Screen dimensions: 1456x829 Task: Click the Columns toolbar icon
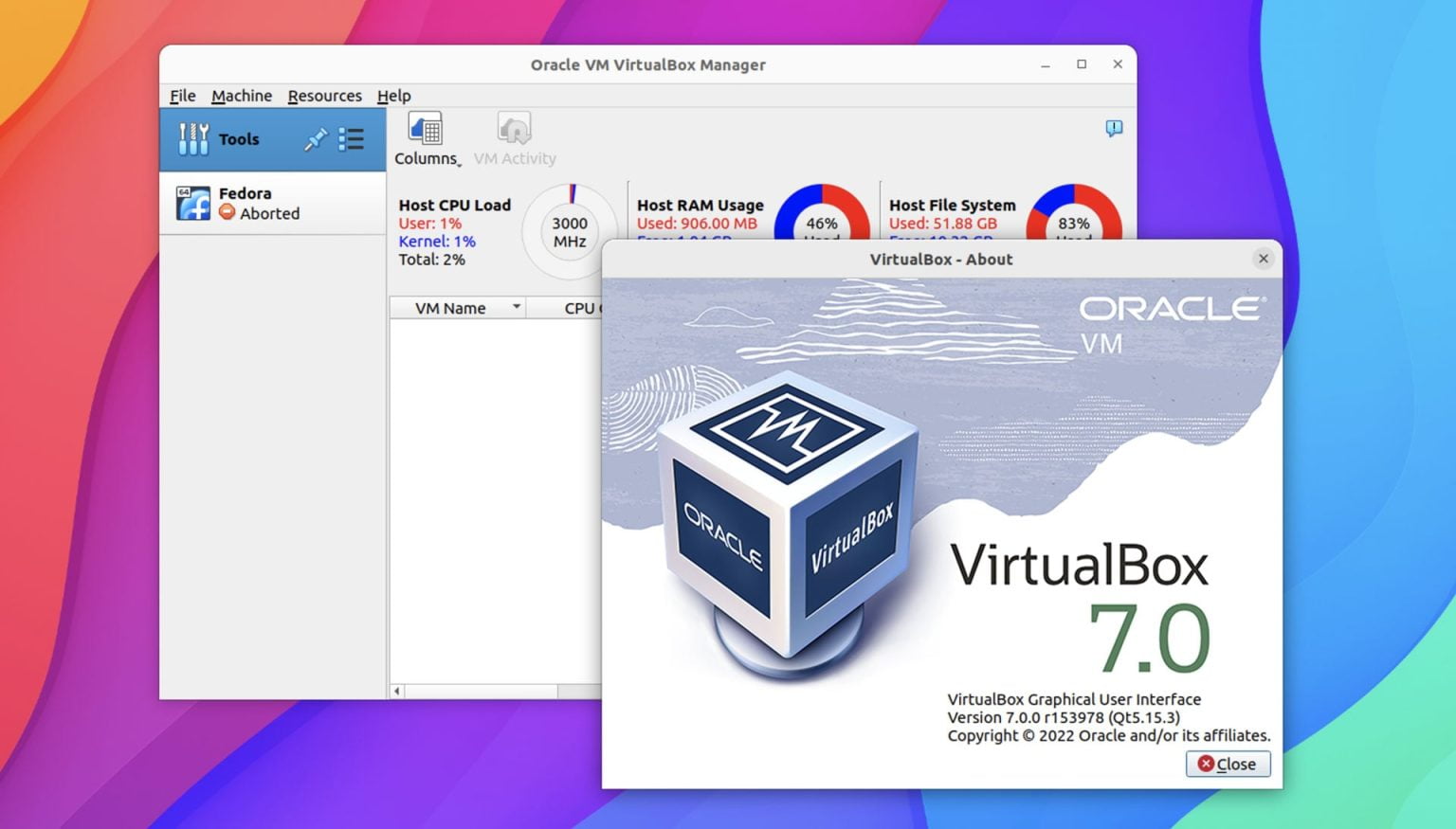click(x=425, y=130)
